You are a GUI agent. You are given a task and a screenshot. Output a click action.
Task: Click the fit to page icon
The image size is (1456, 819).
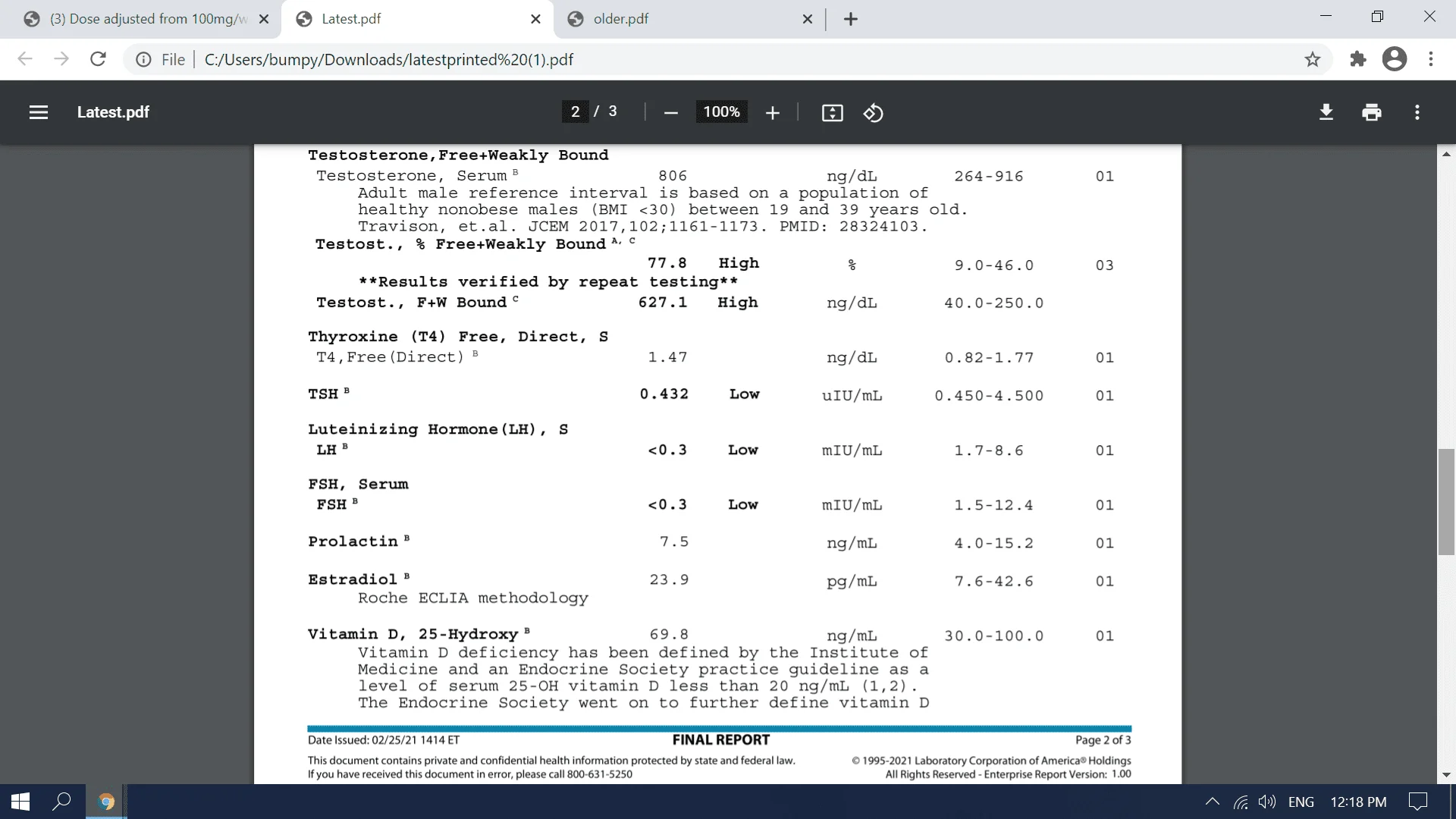pos(832,113)
